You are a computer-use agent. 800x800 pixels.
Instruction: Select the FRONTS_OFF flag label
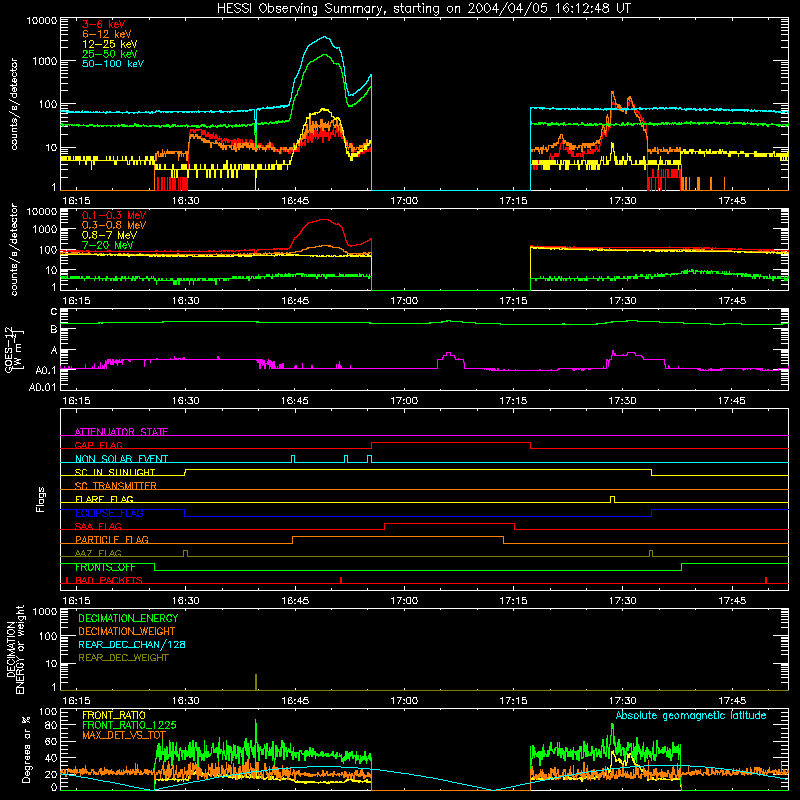tap(105, 567)
